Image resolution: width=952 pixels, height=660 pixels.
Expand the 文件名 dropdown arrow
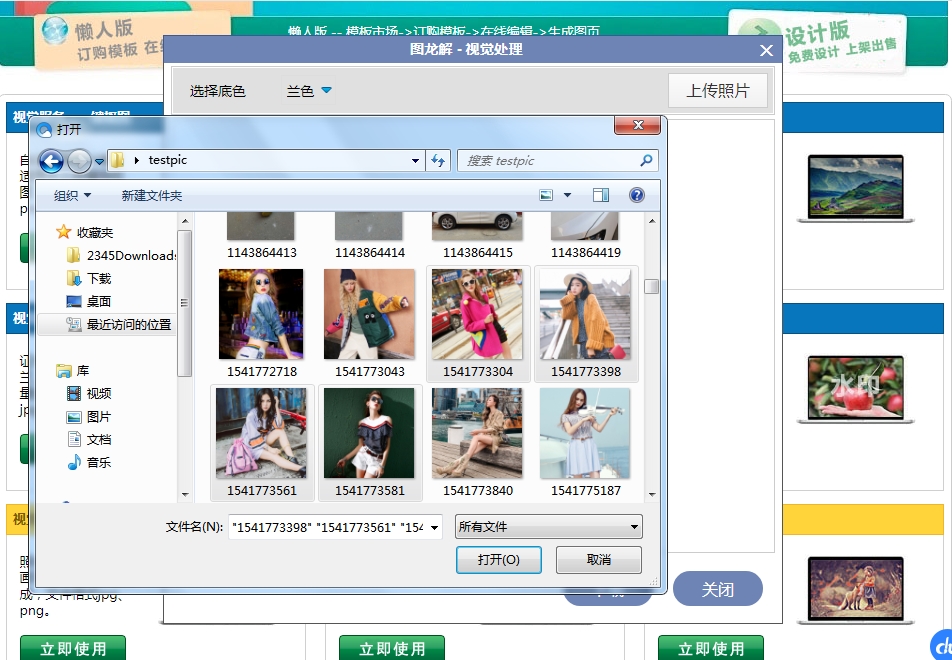pyautogui.click(x=435, y=527)
